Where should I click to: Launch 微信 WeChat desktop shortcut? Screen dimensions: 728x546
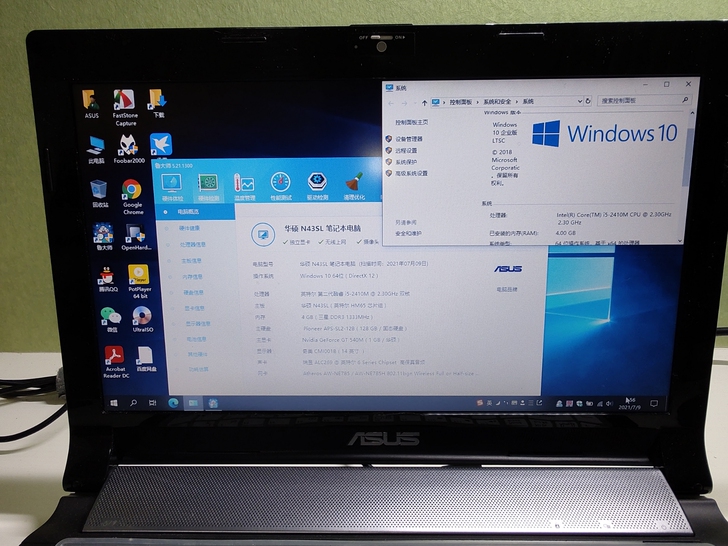click(x=111, y=319)
